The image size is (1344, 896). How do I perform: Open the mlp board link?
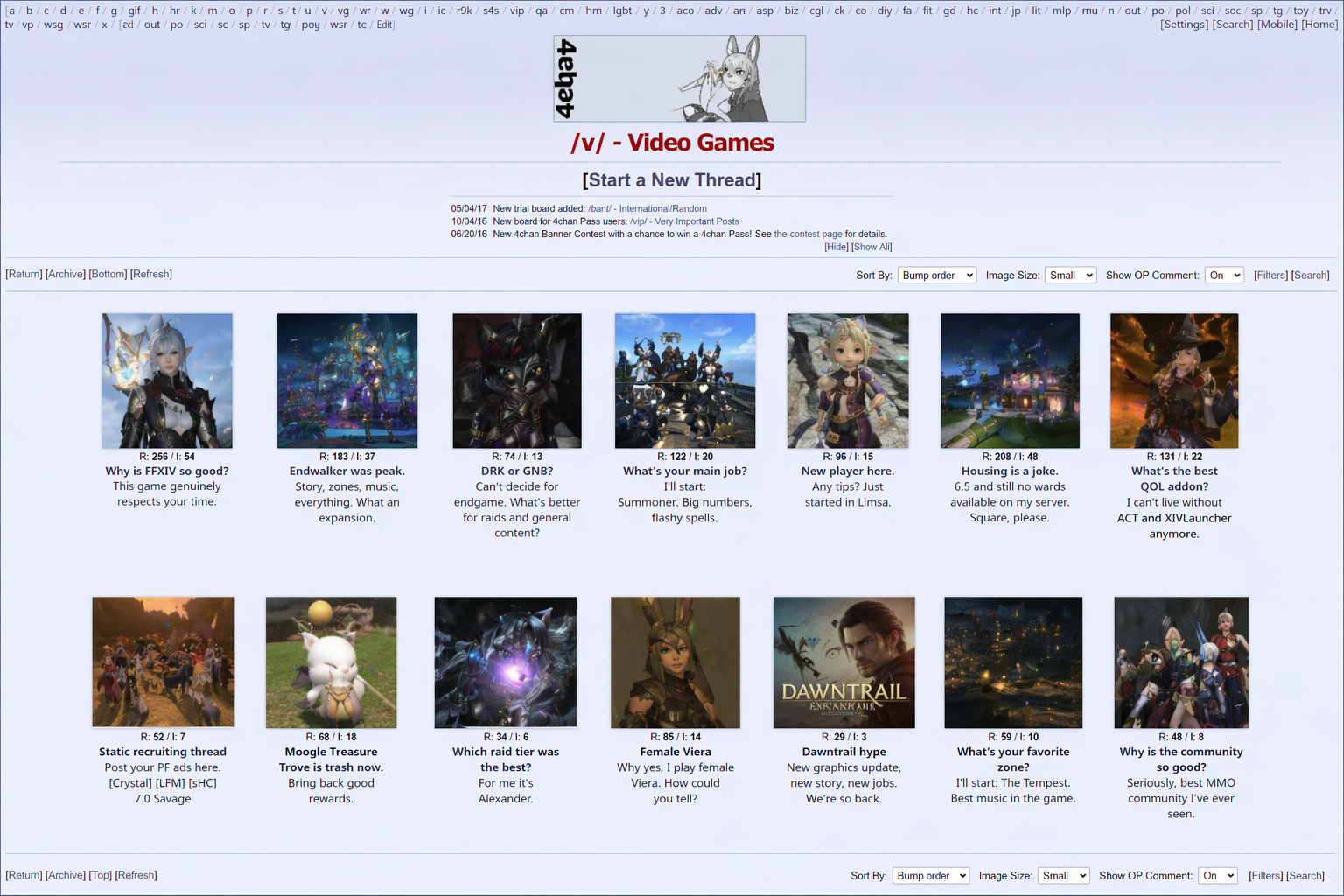pyautogui.click(x=1061, y=10)
